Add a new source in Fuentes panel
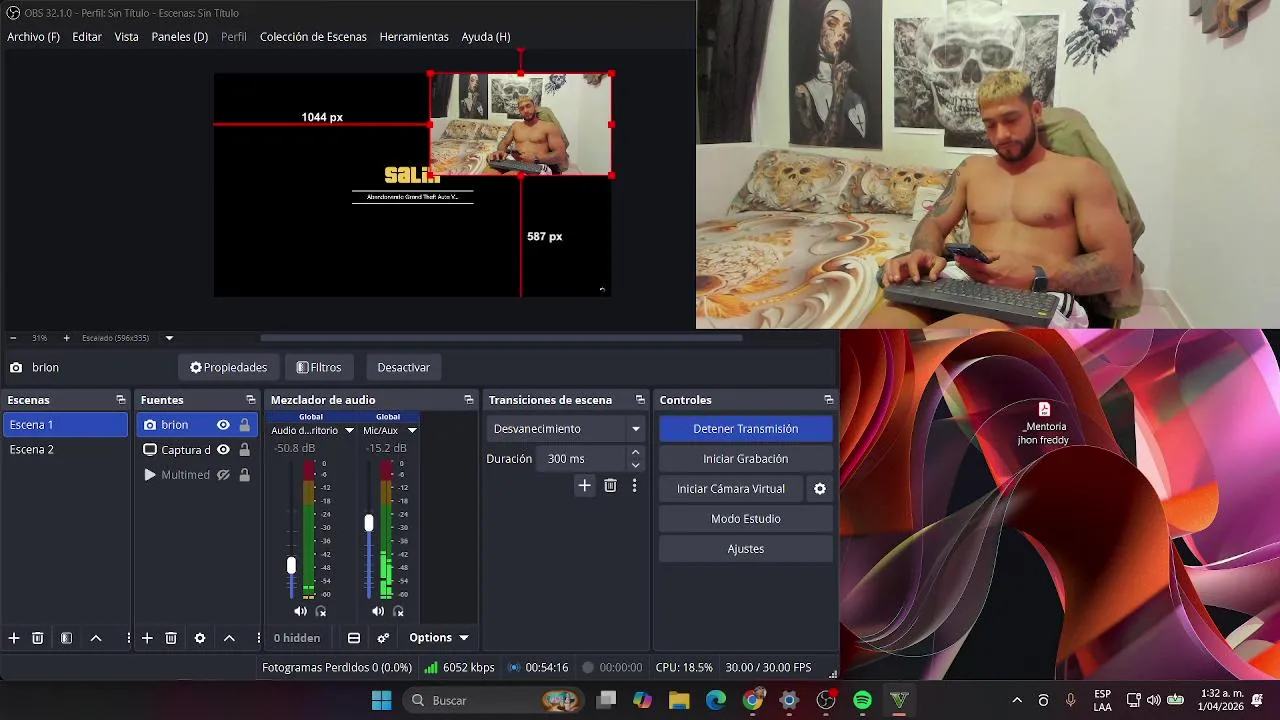 (x=147, y=638)
